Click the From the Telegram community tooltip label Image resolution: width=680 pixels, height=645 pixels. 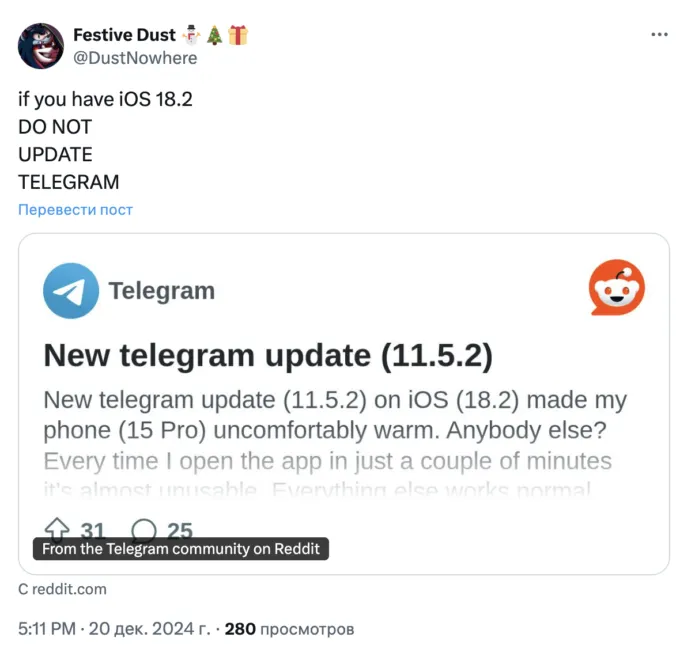point(181,549)
